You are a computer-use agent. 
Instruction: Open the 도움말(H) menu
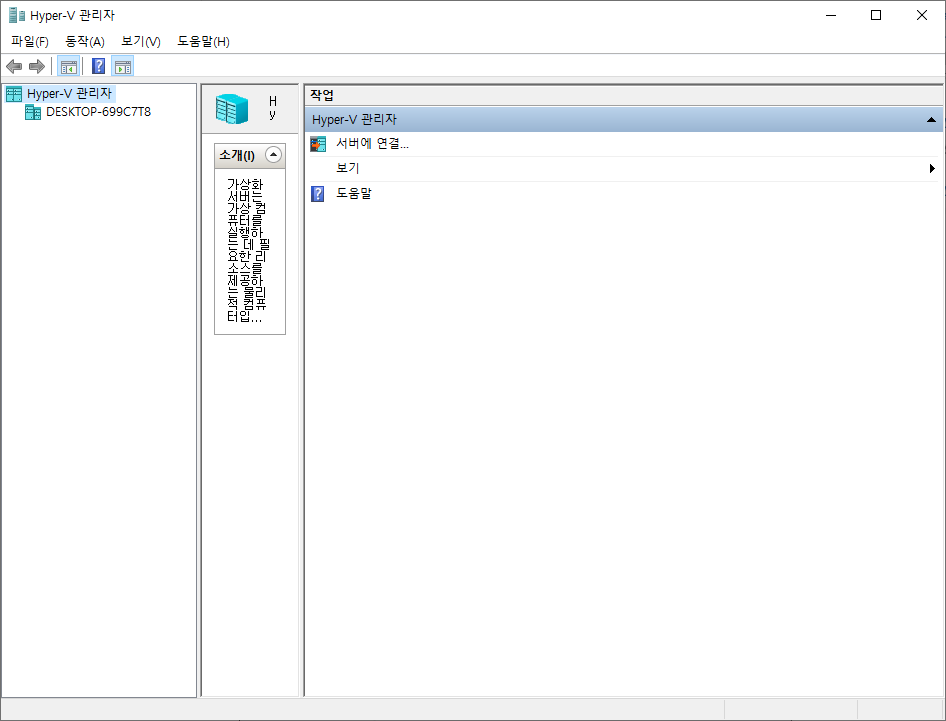coord(203,42)
